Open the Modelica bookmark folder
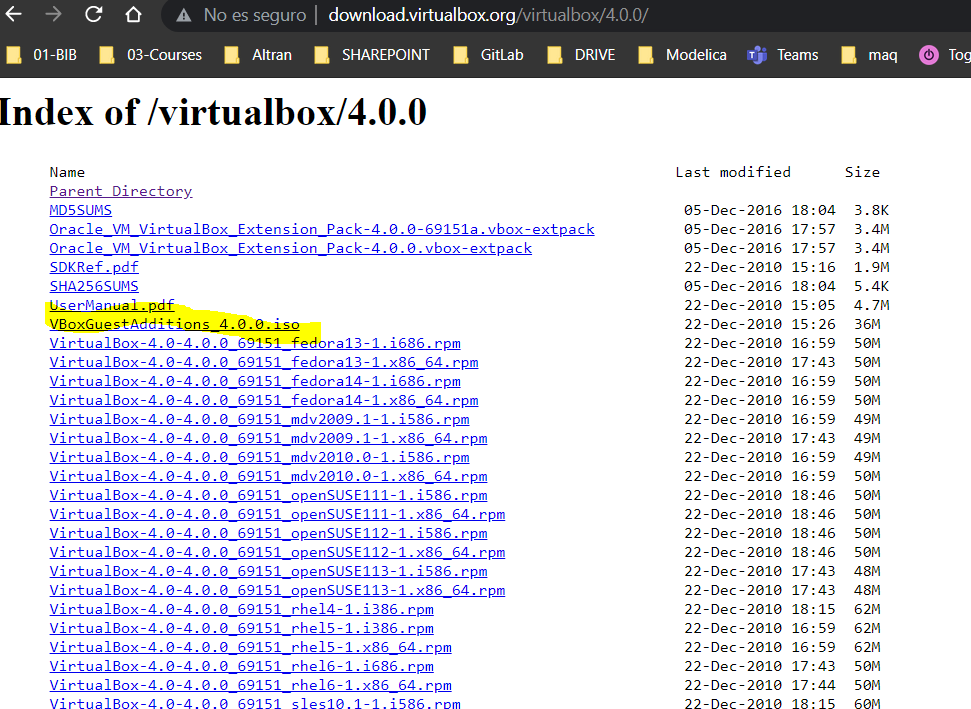971x709 pixels. pos(682,55)
